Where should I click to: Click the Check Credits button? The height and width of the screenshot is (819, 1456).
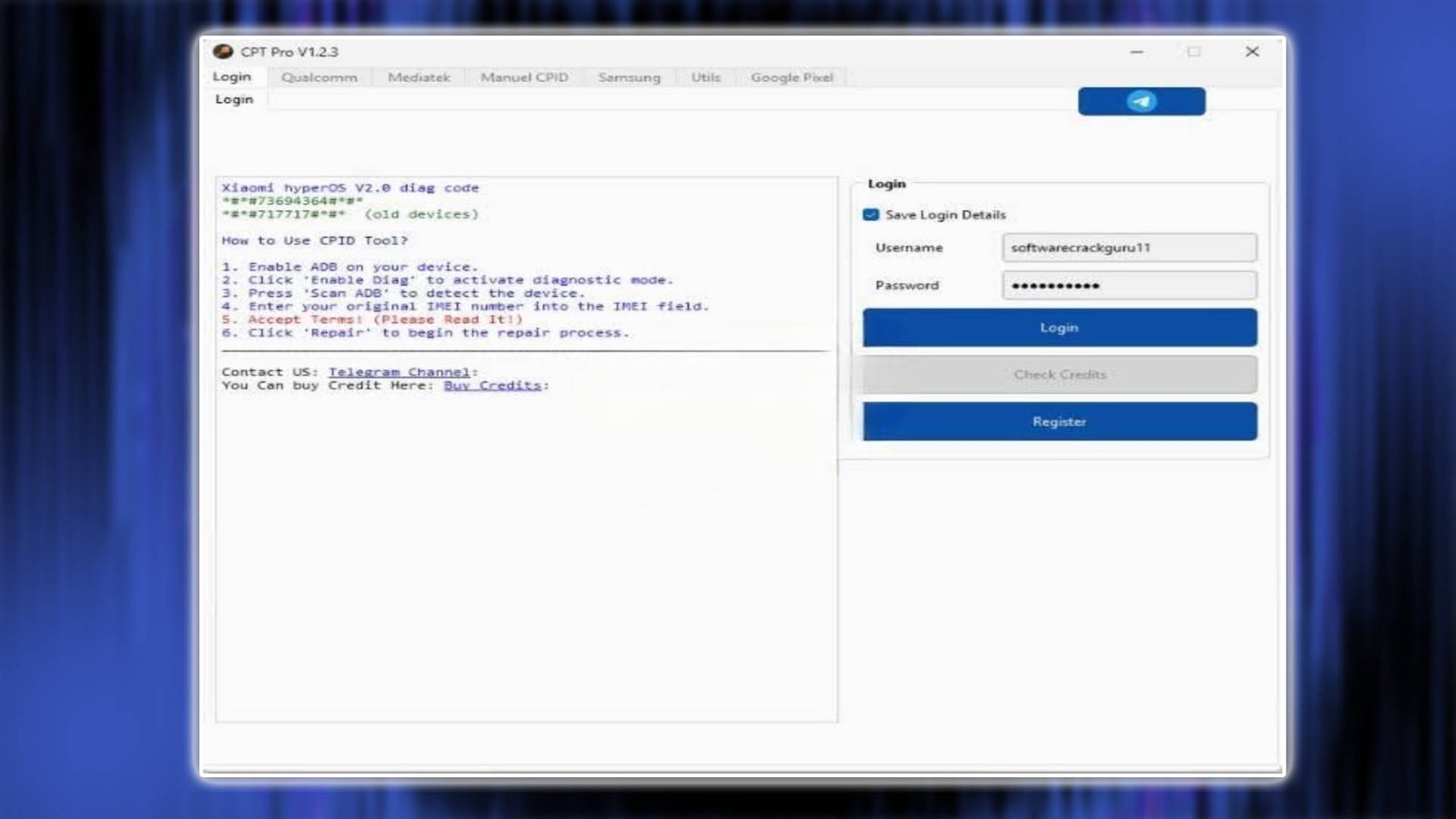point(1058,374)
